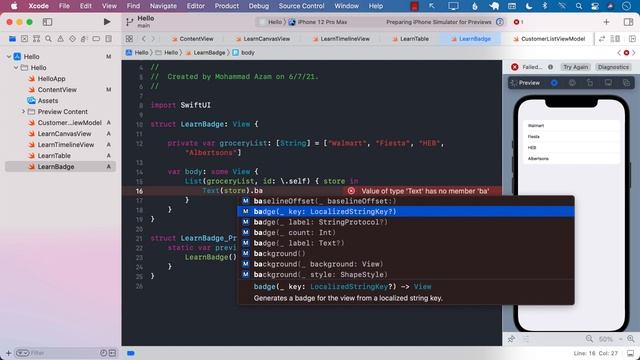The width and height of the screenshot is (640, 360).
Task: Select the Hello scheme in toolbar
Action: tap(271, 22)
